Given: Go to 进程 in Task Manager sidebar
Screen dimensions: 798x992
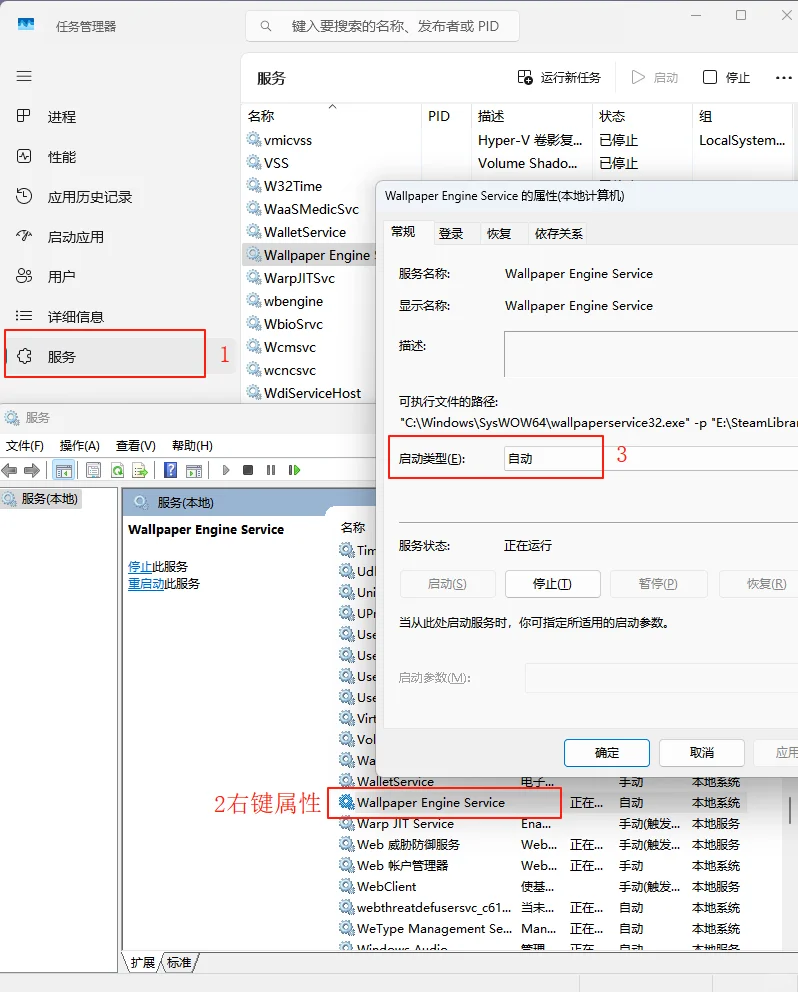Looking at the screenshot, I should click(x=61, y=116).
